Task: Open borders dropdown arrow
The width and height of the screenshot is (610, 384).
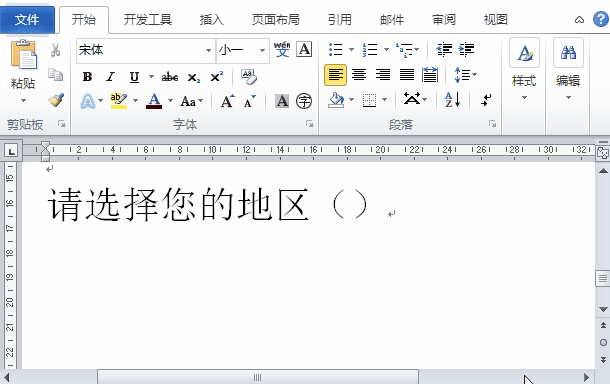Action: 384,100
